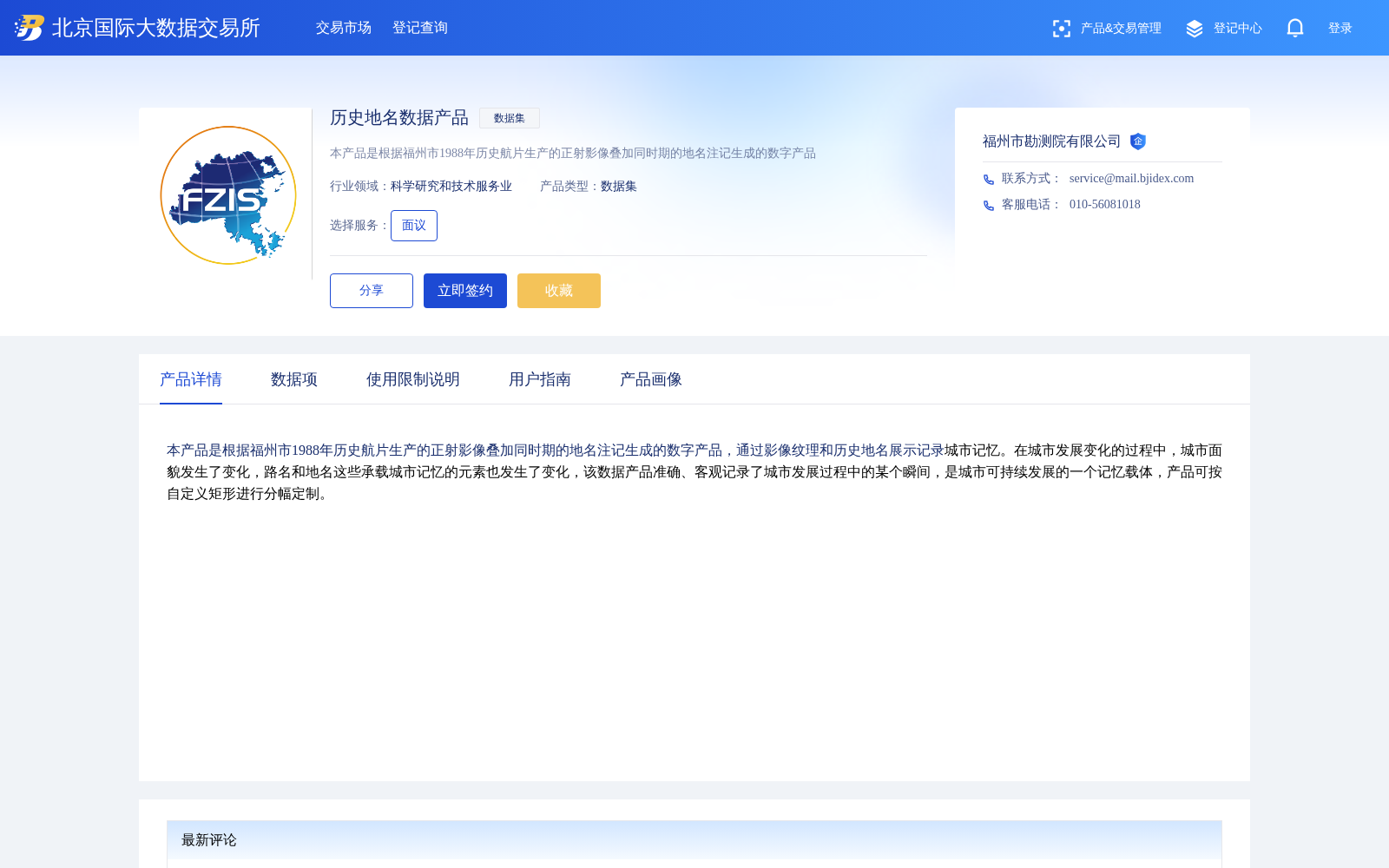
Task: Click the short summary under product title
Action: pyautogui.click(x=573, y=154)
